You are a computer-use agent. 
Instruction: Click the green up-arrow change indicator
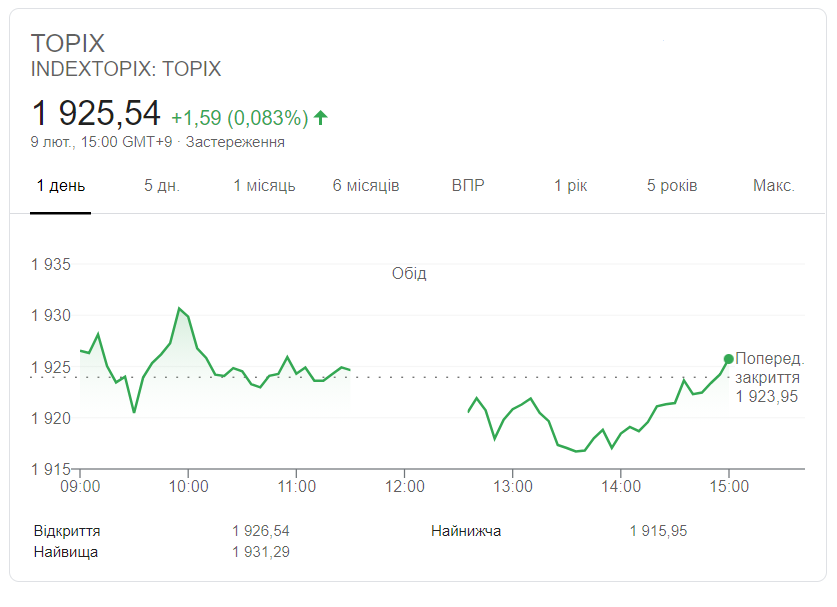click(x=320, y=117)
